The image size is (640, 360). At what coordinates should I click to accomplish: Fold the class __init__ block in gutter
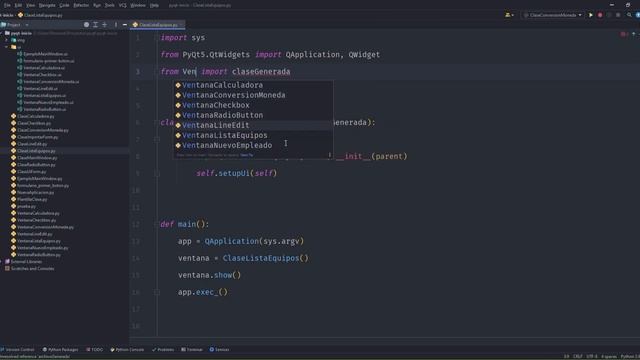click(x=157, y=140)
